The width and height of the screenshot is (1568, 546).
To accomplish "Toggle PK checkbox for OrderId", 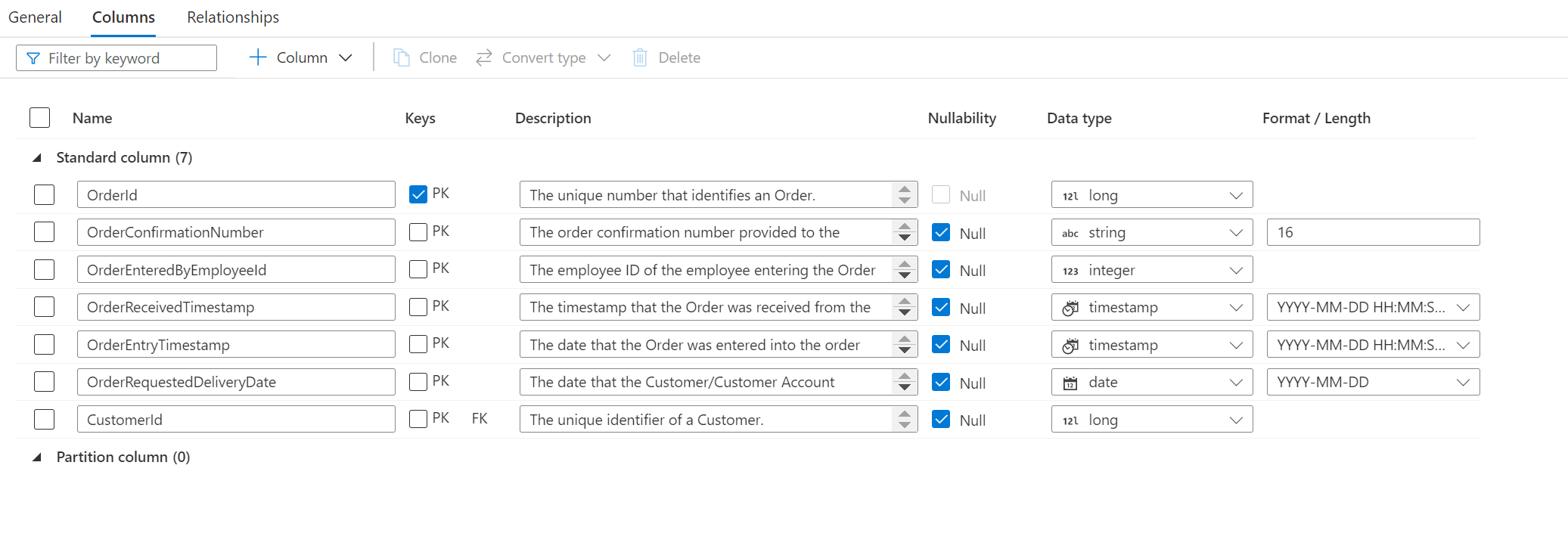I will (x=418, y=194).
